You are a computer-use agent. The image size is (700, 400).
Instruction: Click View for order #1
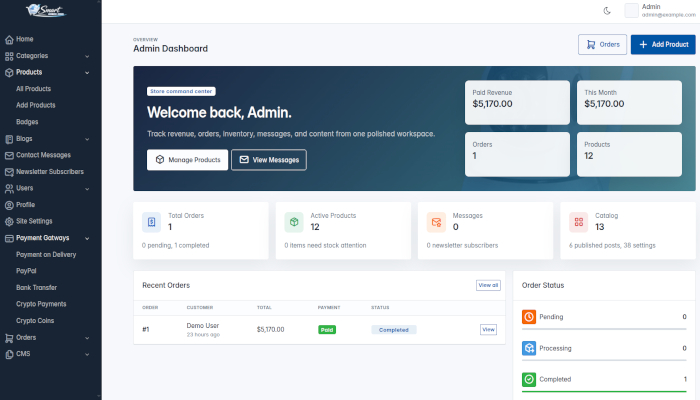coord(488,329)
